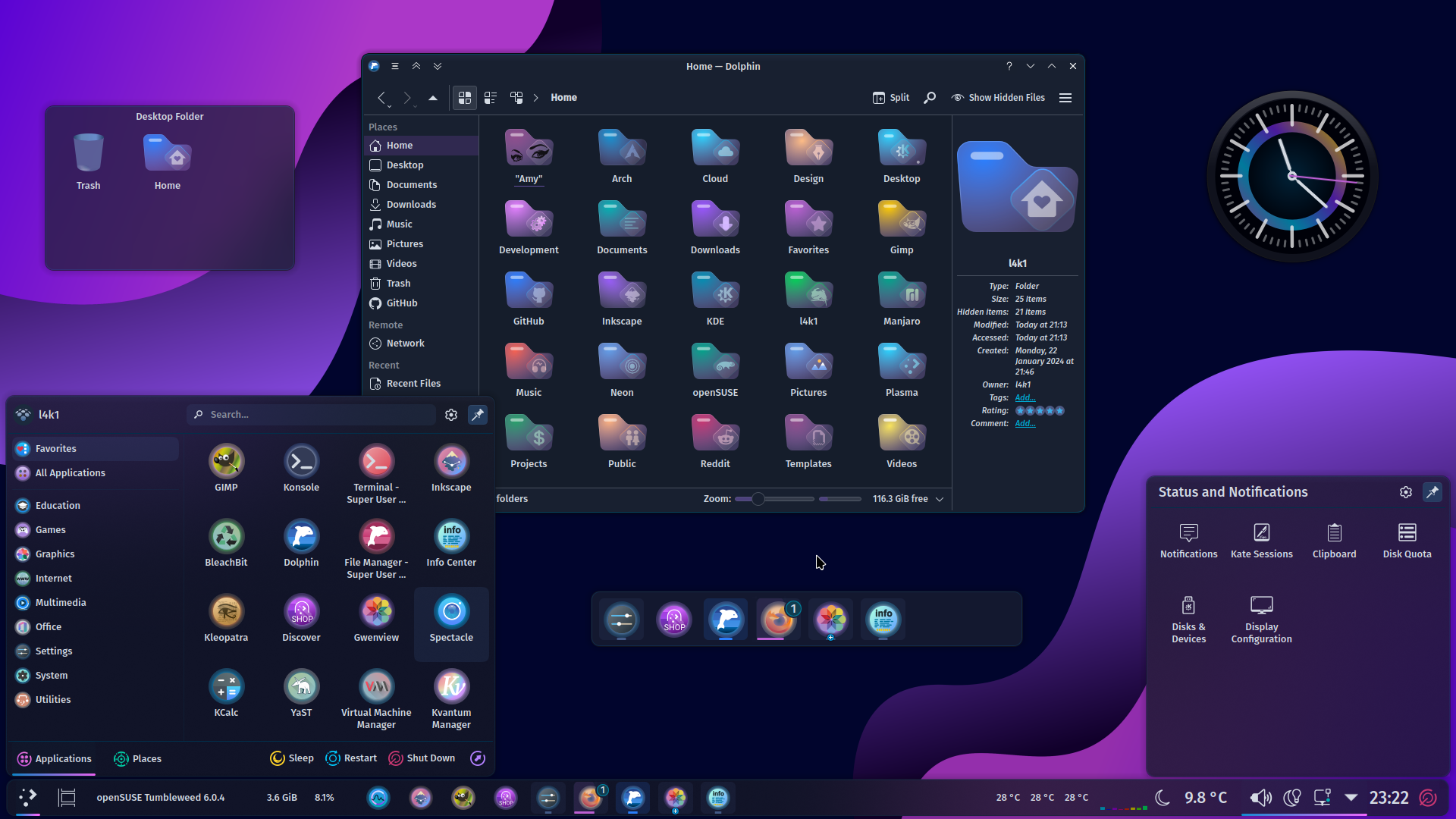Click the search magnifier icon in Dolphin toolbar
1456x819 pixels.
coord(930,98)
